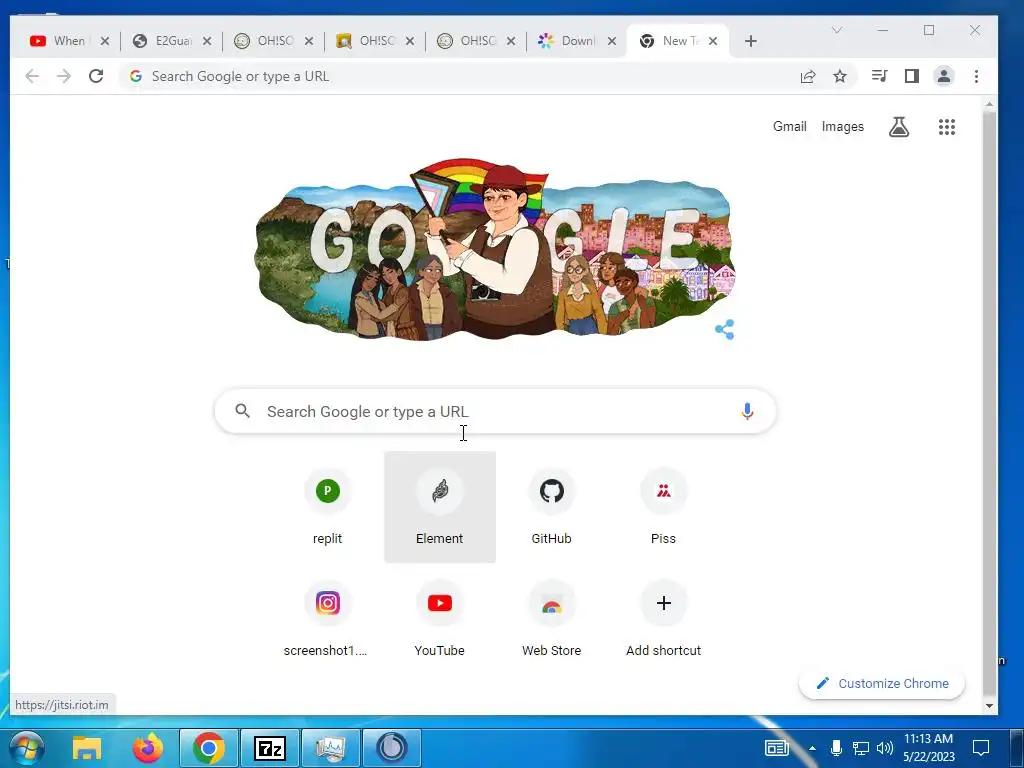The width and height of the screenshot is (1024, 768).
Task: Open a new tab with plus button
Action: (x=750, y=41)
